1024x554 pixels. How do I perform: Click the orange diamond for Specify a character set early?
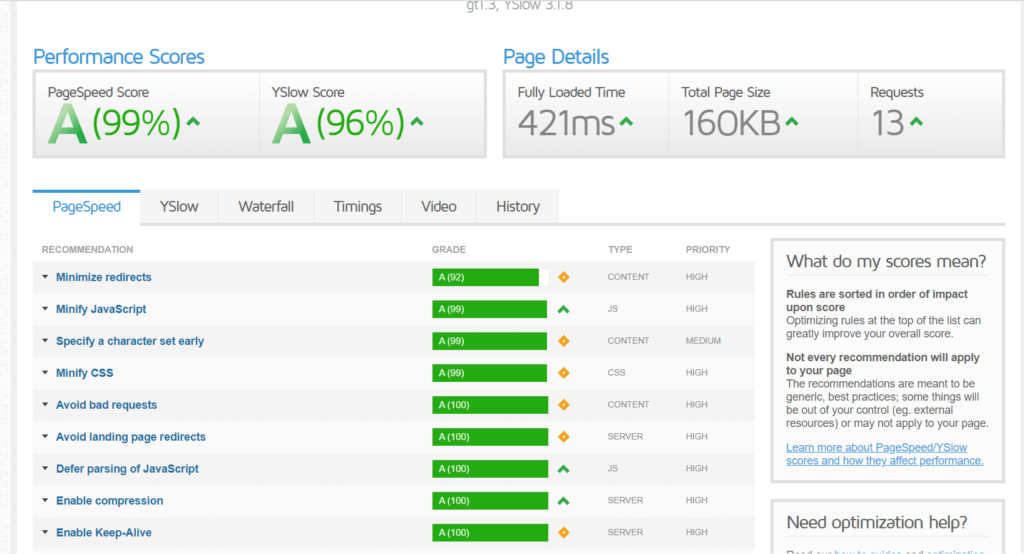(564, 341)
